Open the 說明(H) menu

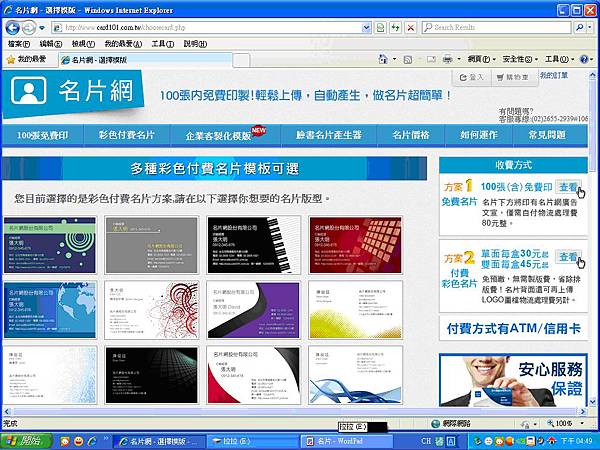195,44
